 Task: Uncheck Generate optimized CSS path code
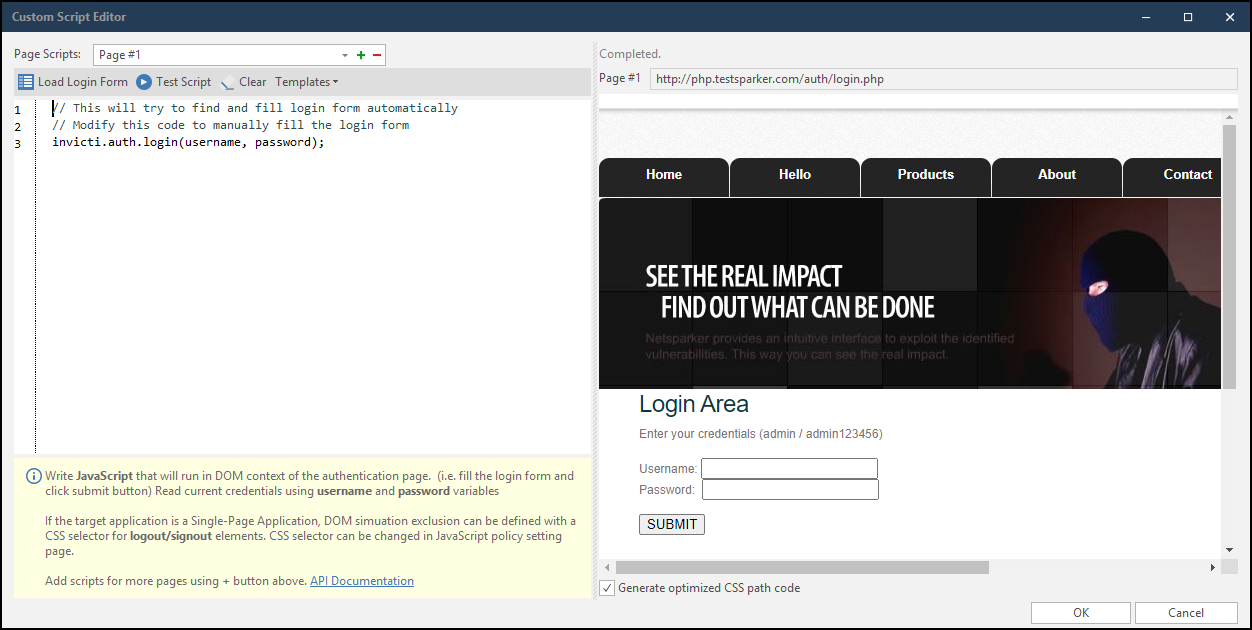pyautogui.click(x=606, y=588)
